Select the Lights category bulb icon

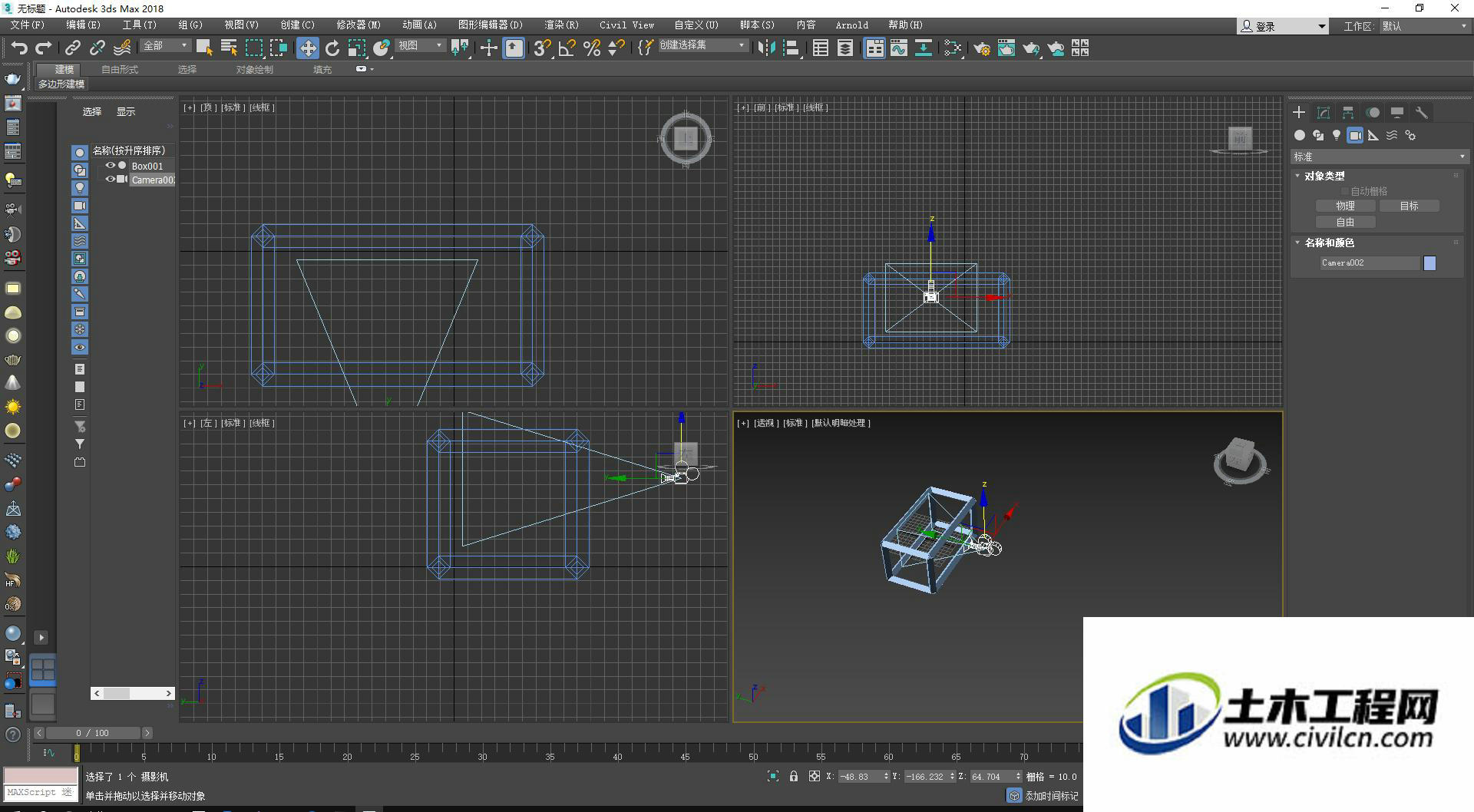tap(1337, 135)
